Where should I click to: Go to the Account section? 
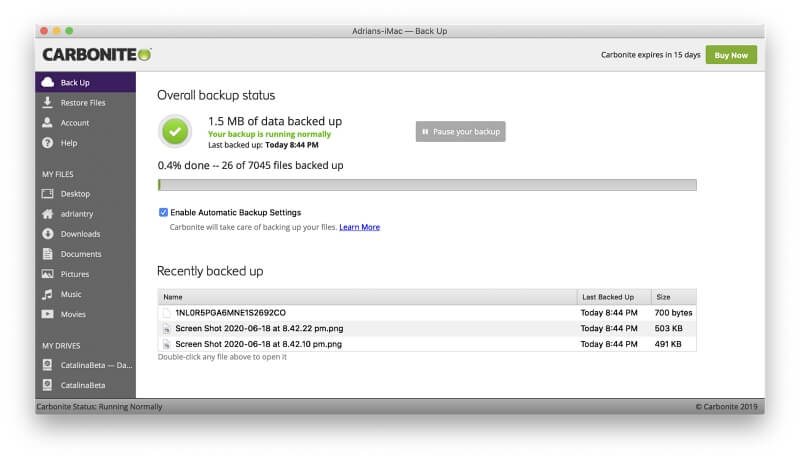pyautogui.click(x=86, y=122)
